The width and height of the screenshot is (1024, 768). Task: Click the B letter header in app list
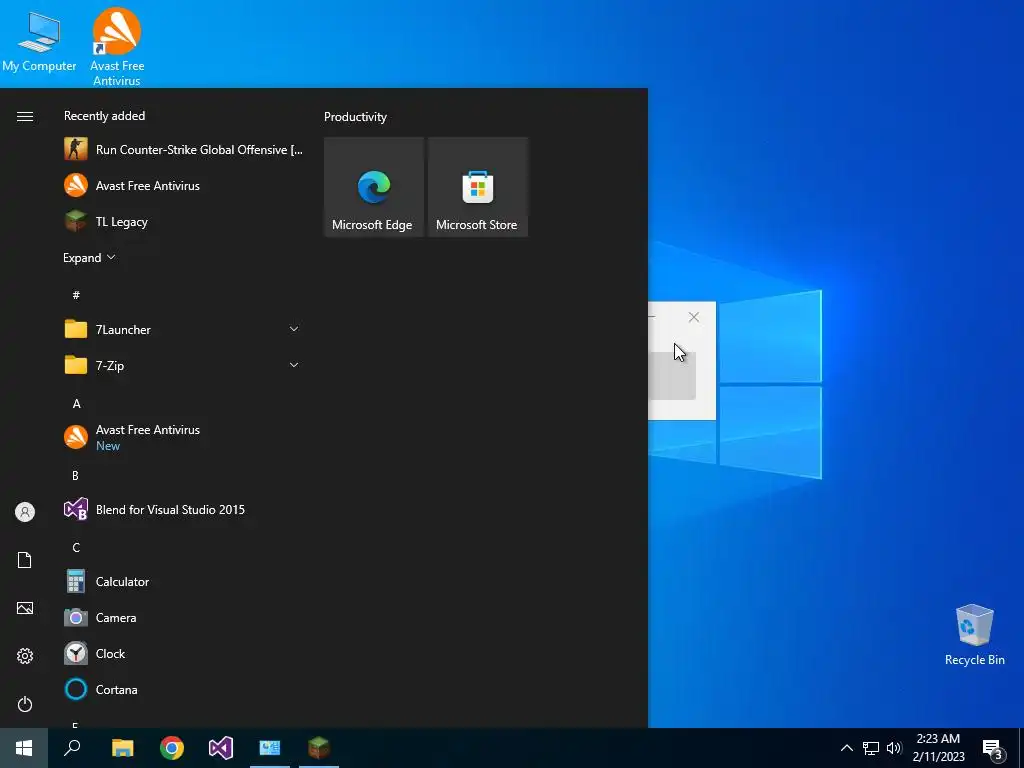pos(75,475)
